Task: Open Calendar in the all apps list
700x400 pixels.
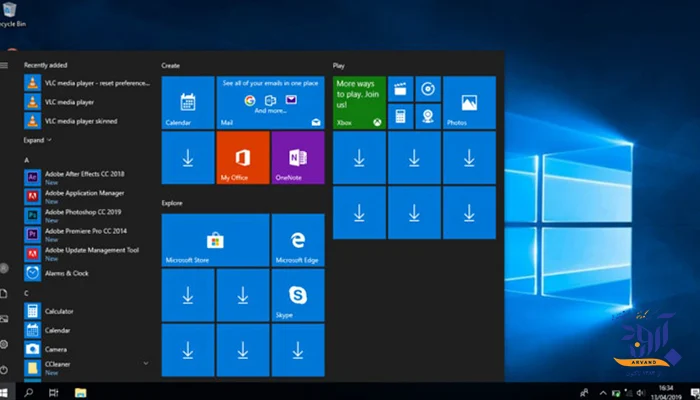Action: 87,330
